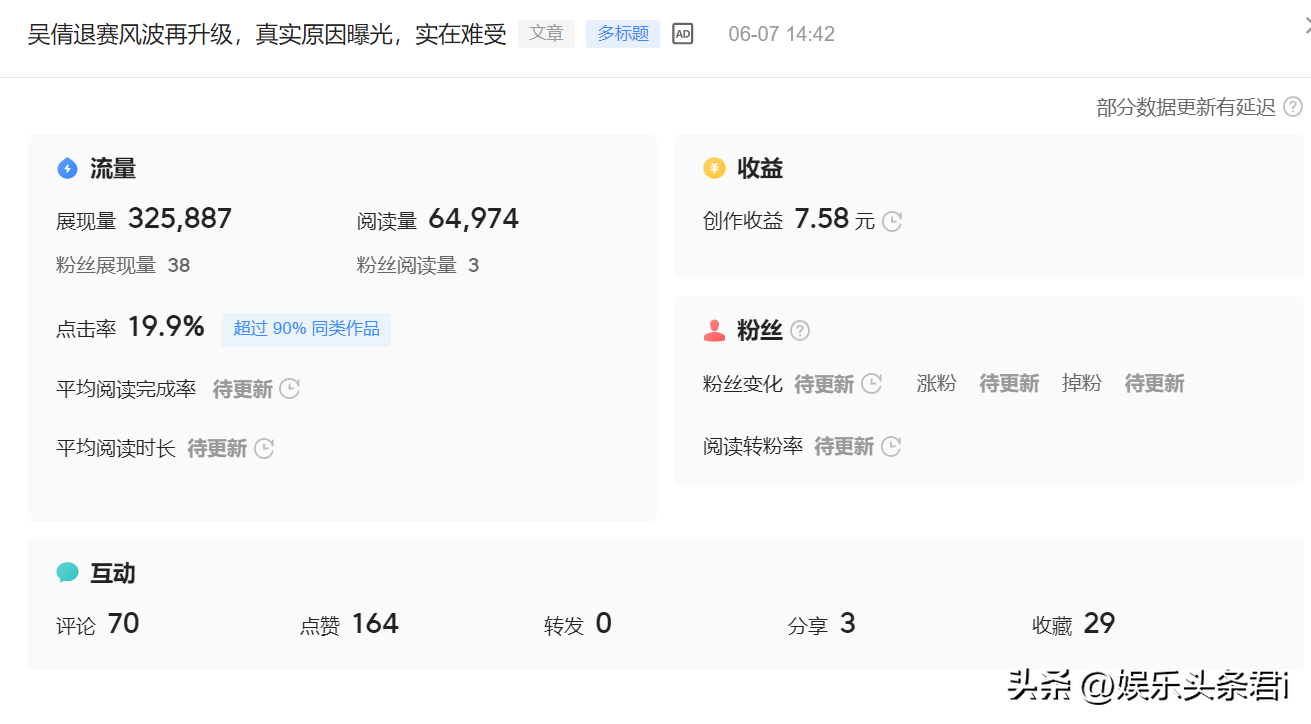Screen dimensions: 1311x724
Task: Click help icon next to 部分数据更新有延迟
Action: click(x=1292, y=107)
